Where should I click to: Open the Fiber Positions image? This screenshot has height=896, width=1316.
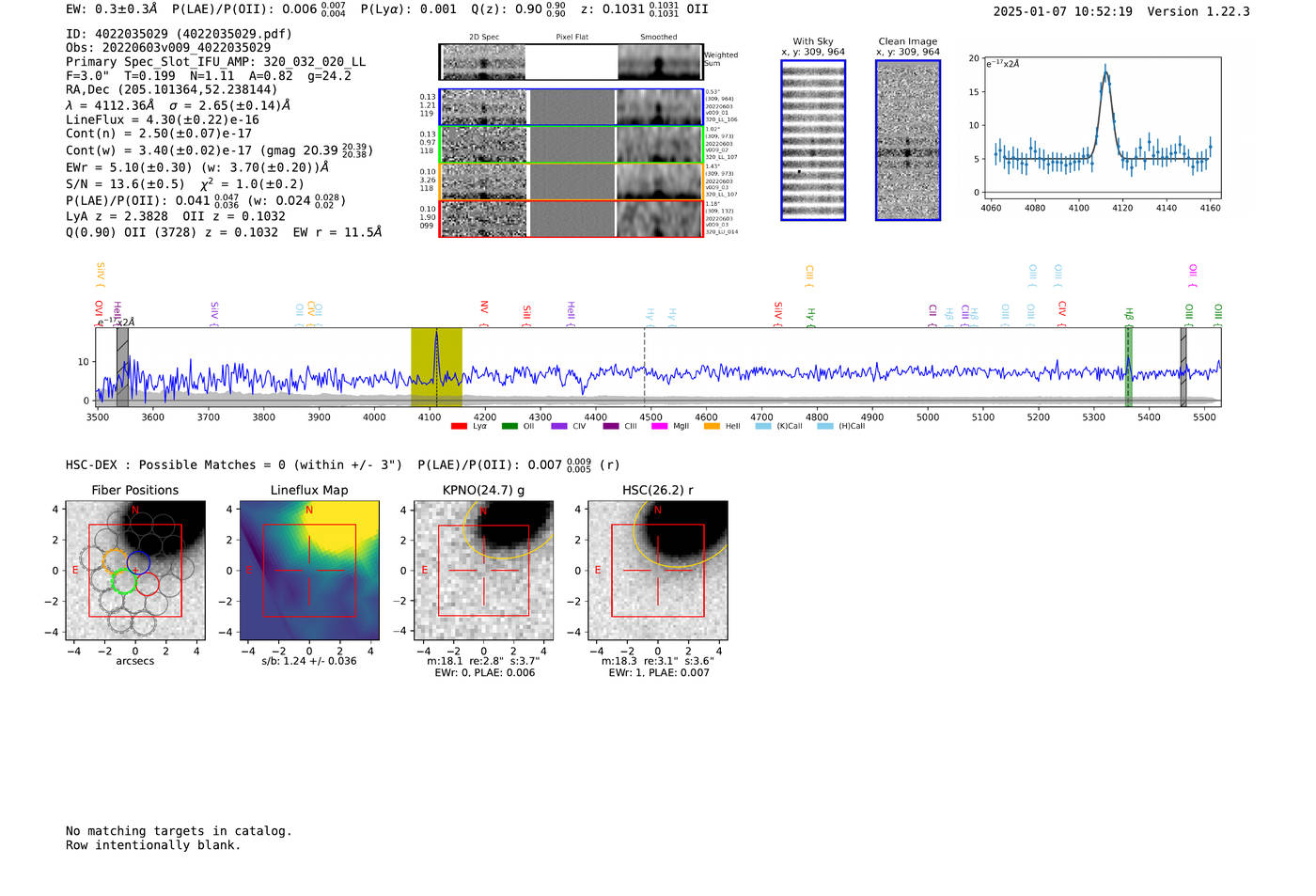pyautogui.click(x=135, y=570)
